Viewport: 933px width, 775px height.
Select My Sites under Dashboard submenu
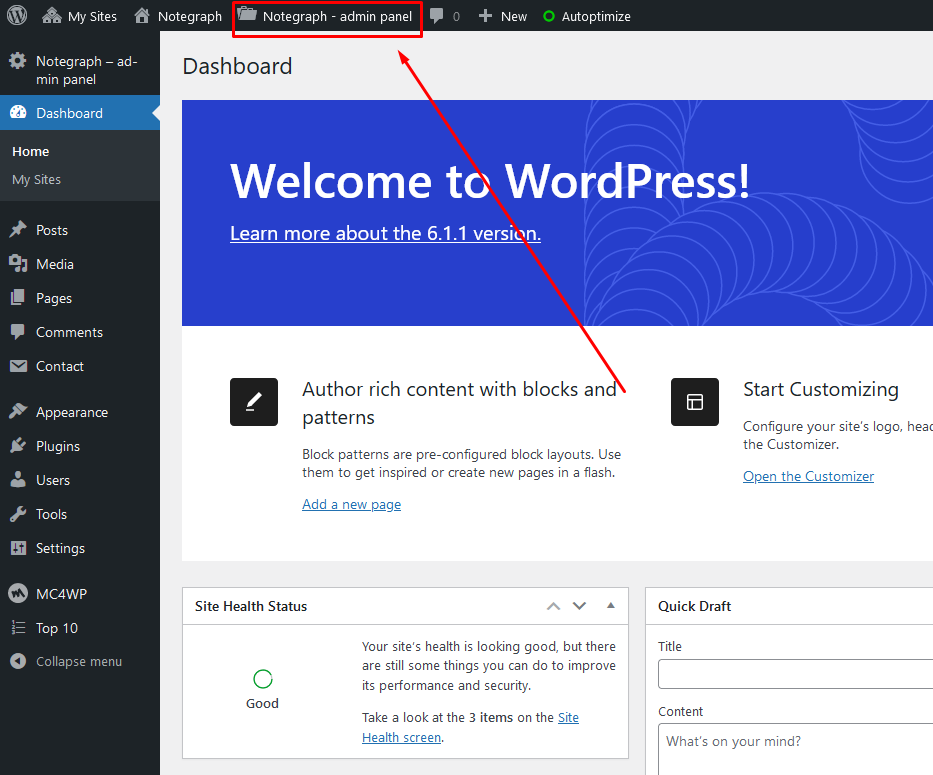pos(37,180)
